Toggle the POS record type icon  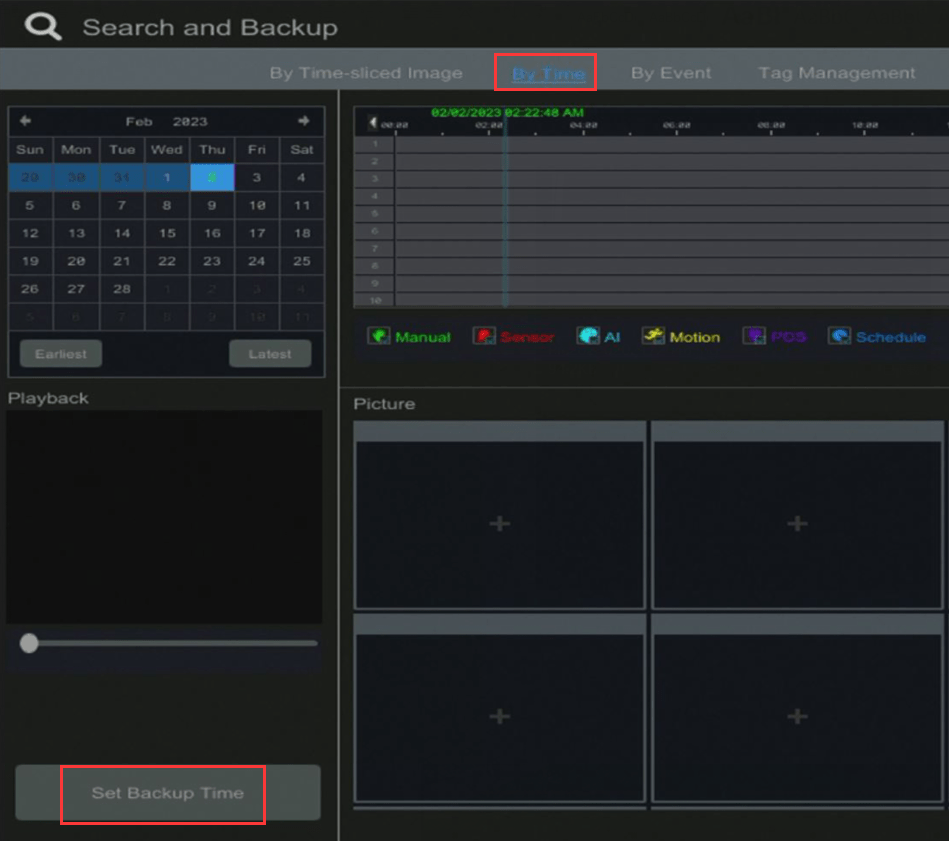click(x=754, y=336)
